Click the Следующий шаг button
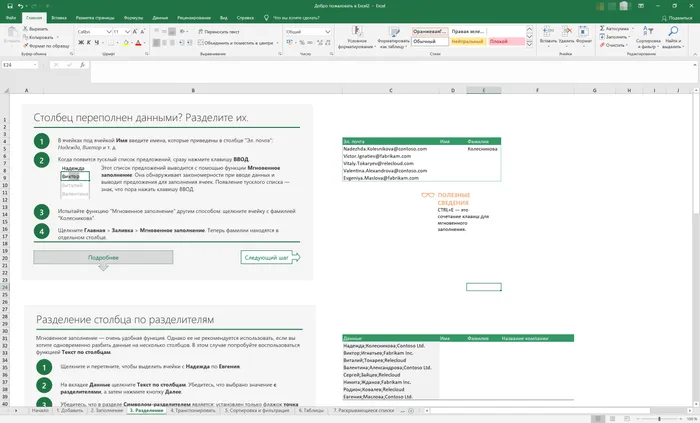The image size is (700, 423). pyautogui.click(x=270, y=257)
